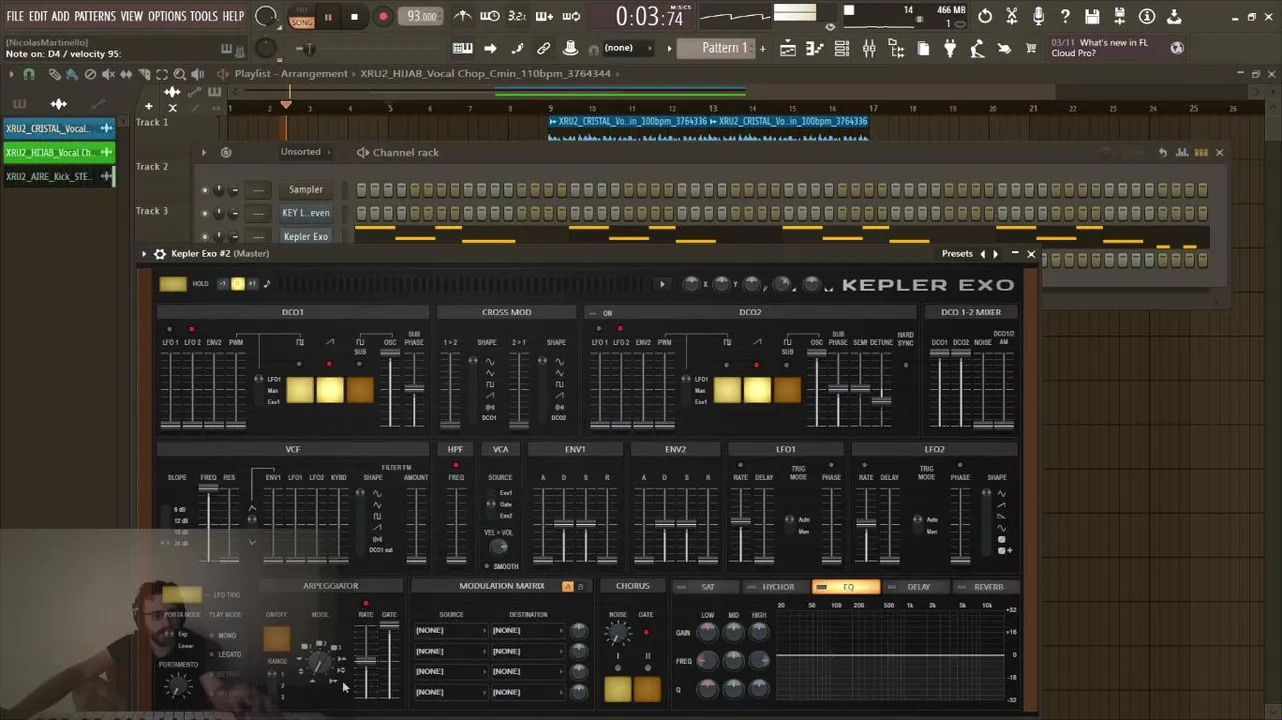This screenshot has height=720, width=1282.
Task: Toggle the chorus II orange pad
Action: tap(647, 689)
